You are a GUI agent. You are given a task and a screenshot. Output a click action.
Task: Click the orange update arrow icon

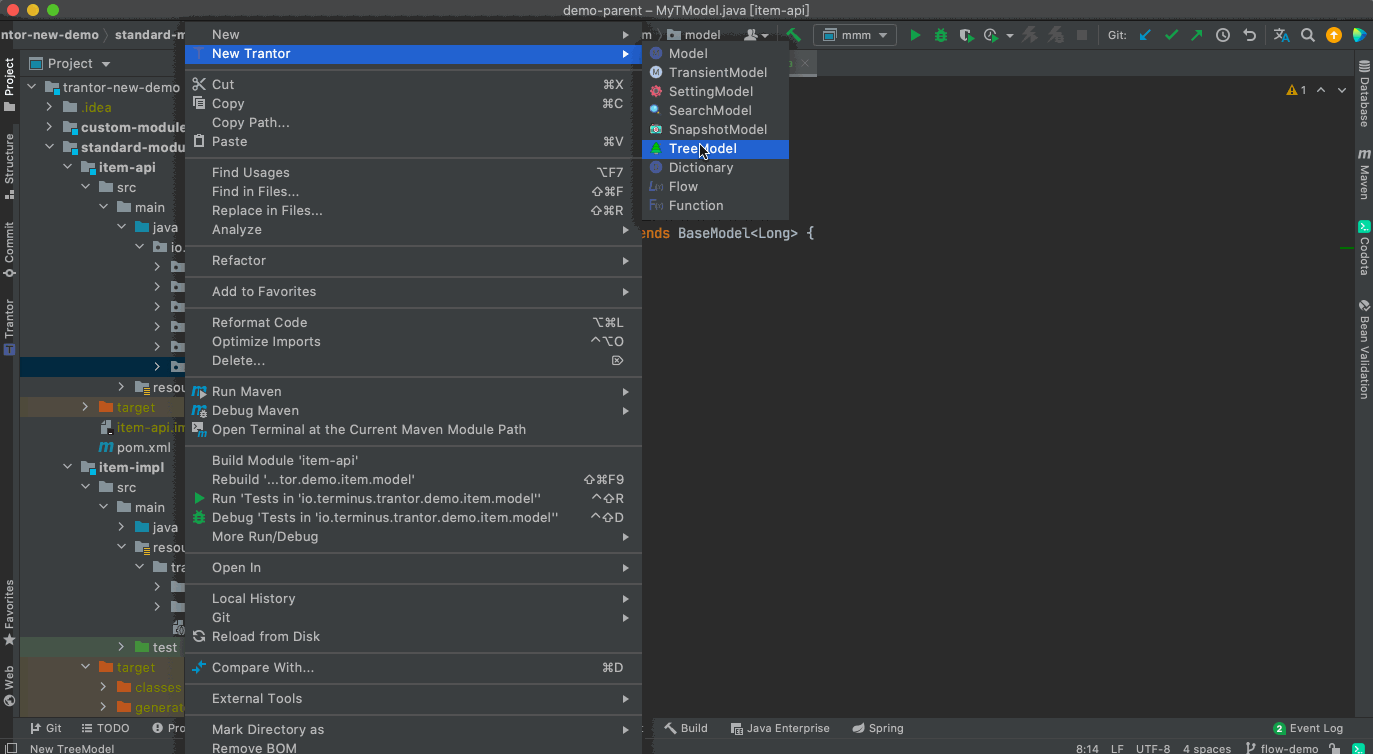click(x=1334, y=35)
